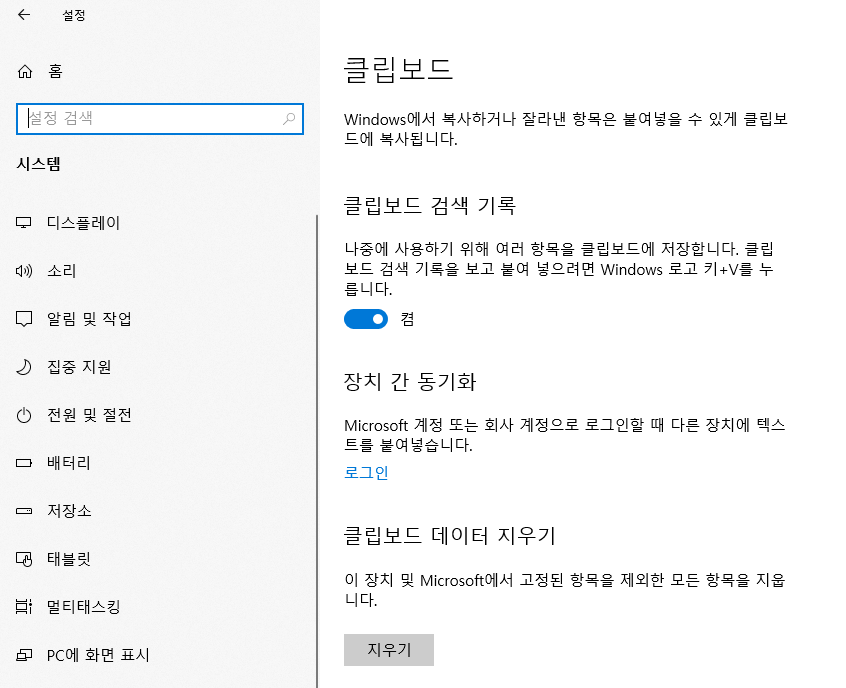Click the back arrow
Screen dimensions: 846x688
click(x=22, y=16)
